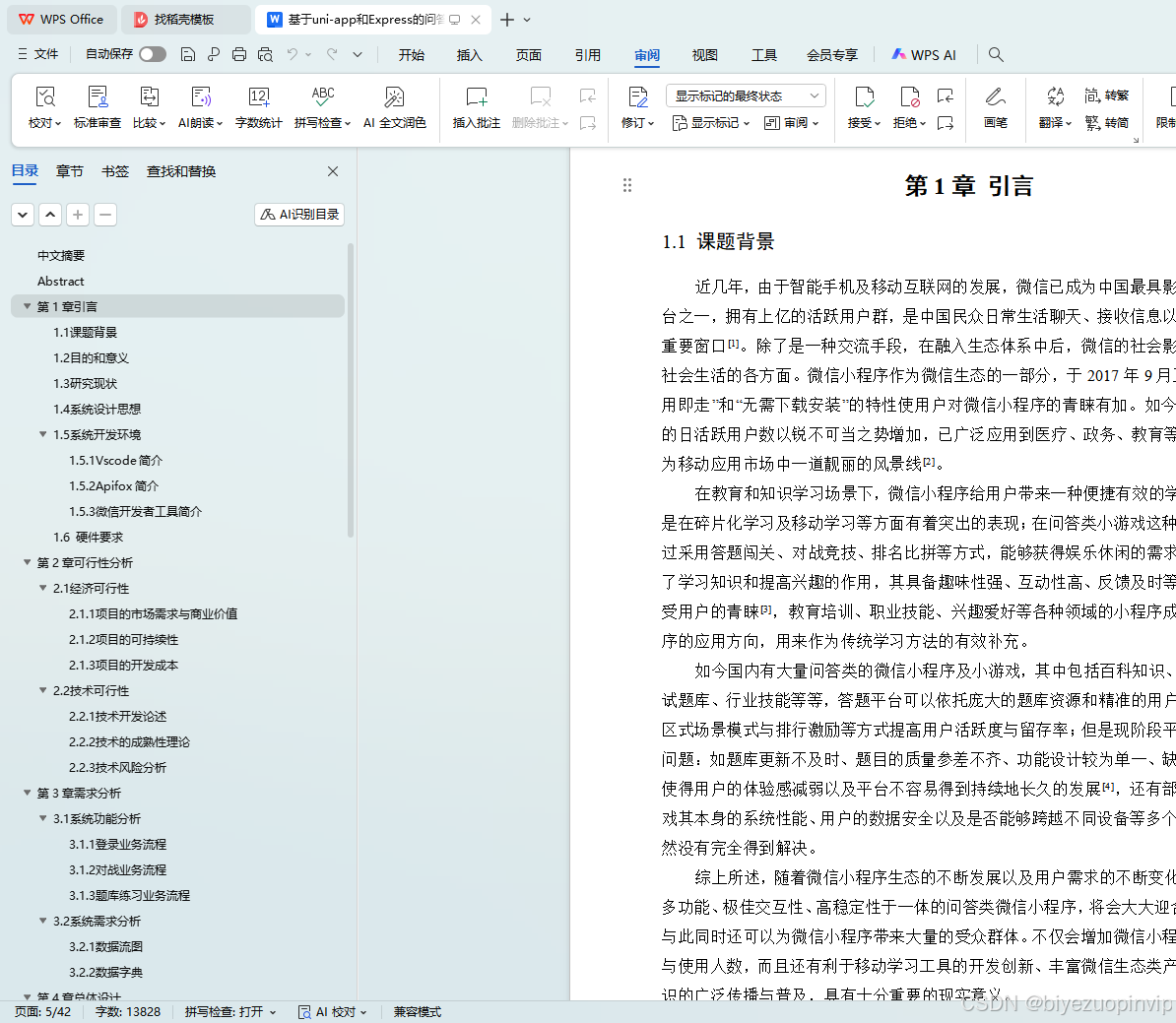Click the minus button in outline panel
Viewport: 1176px width, 1023px height.
(105, 215)
